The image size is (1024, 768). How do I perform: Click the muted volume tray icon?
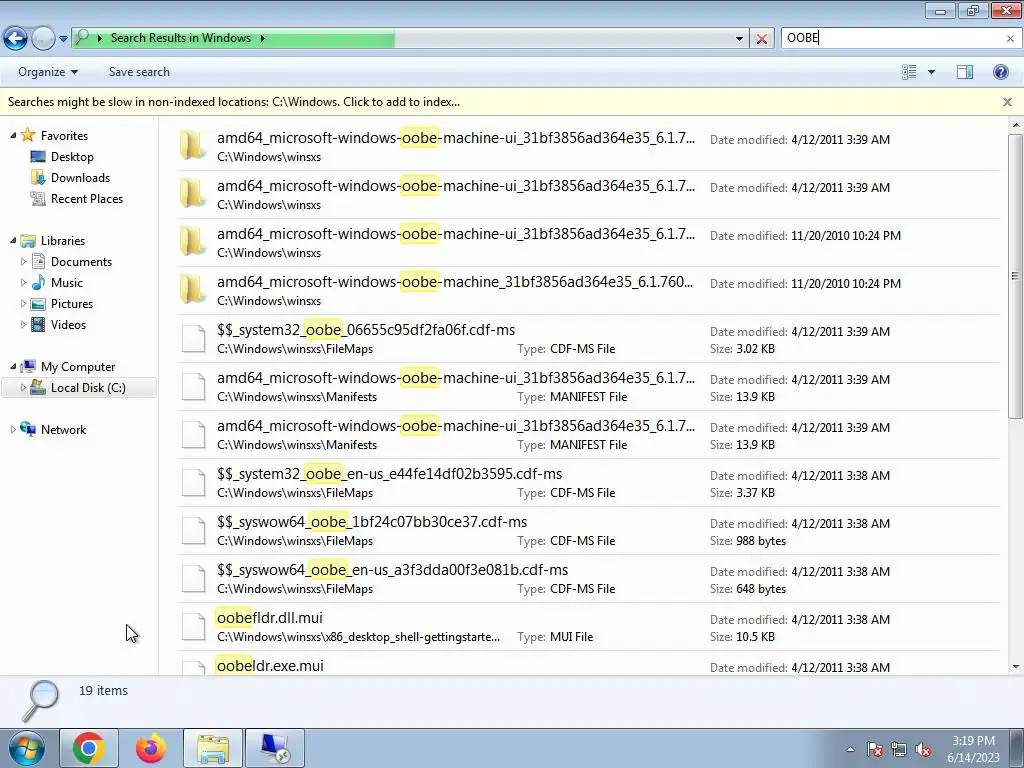[923, 750]
